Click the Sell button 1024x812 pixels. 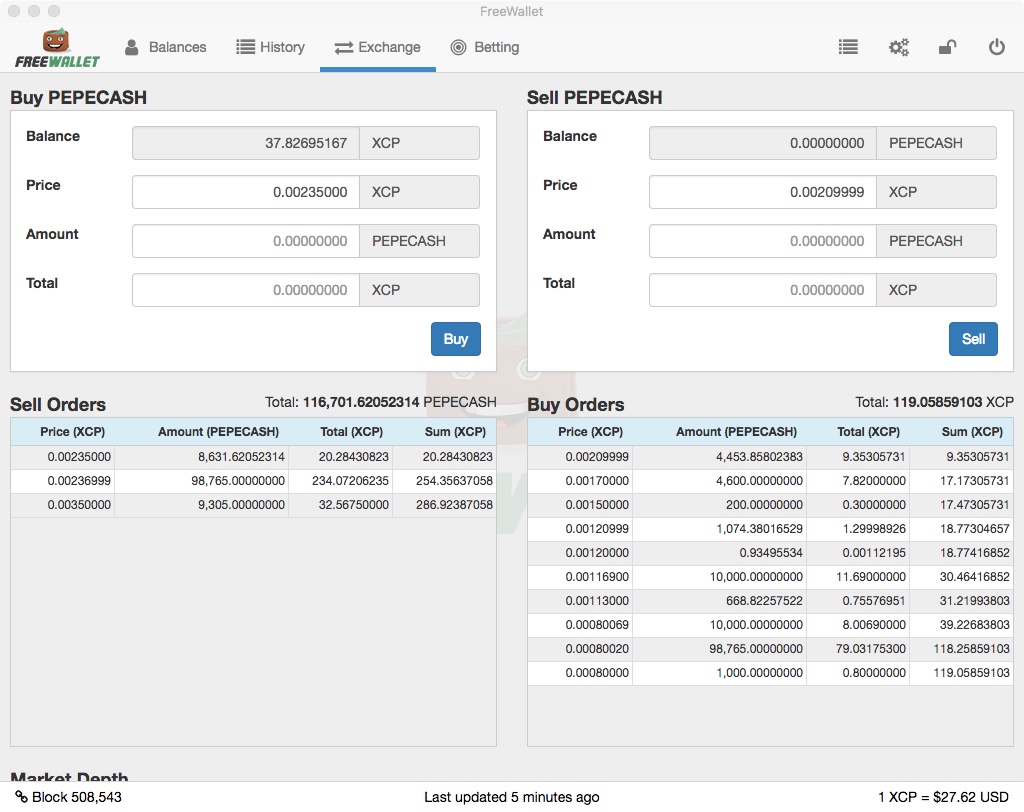pyautogui.click(x=973, y=338)
